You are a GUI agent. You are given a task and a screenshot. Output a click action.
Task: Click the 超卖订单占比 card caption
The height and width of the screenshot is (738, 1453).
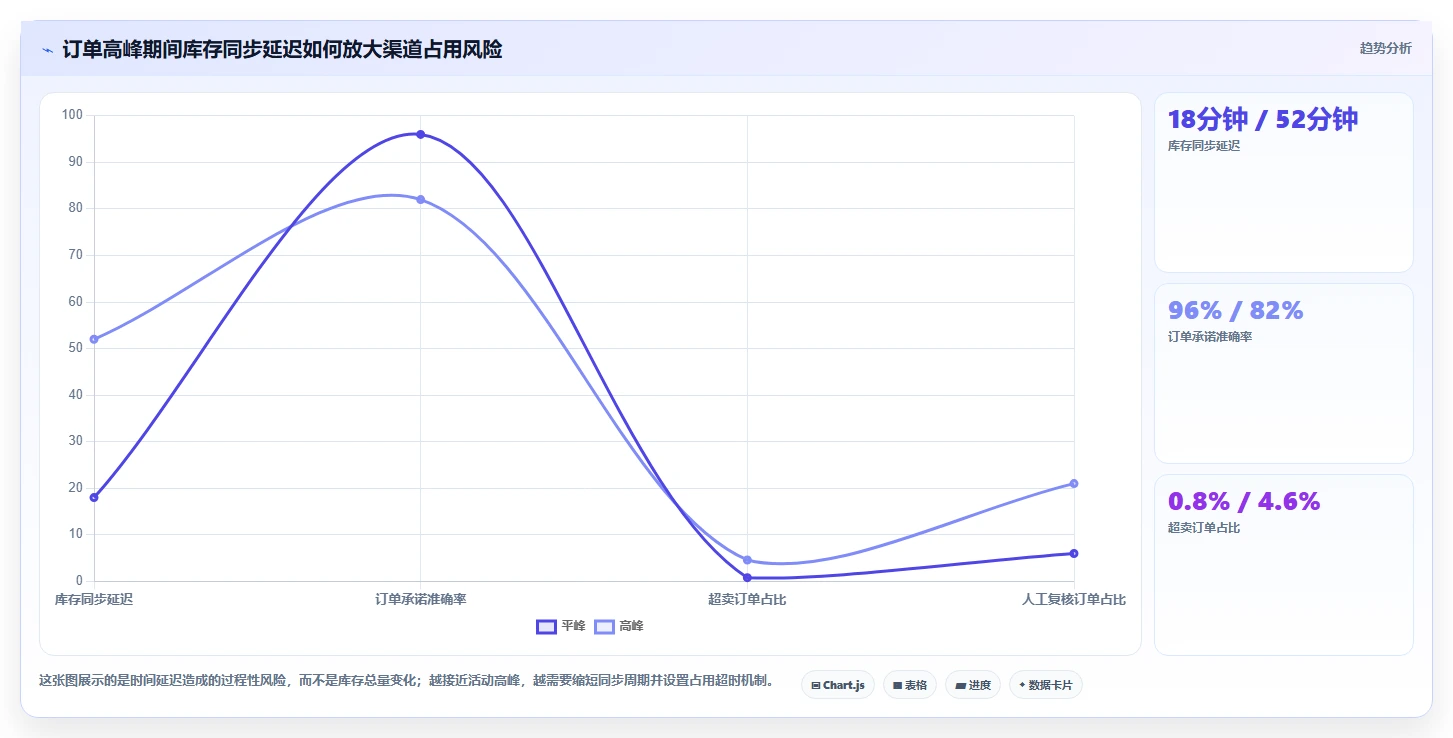click(1204, 528)
